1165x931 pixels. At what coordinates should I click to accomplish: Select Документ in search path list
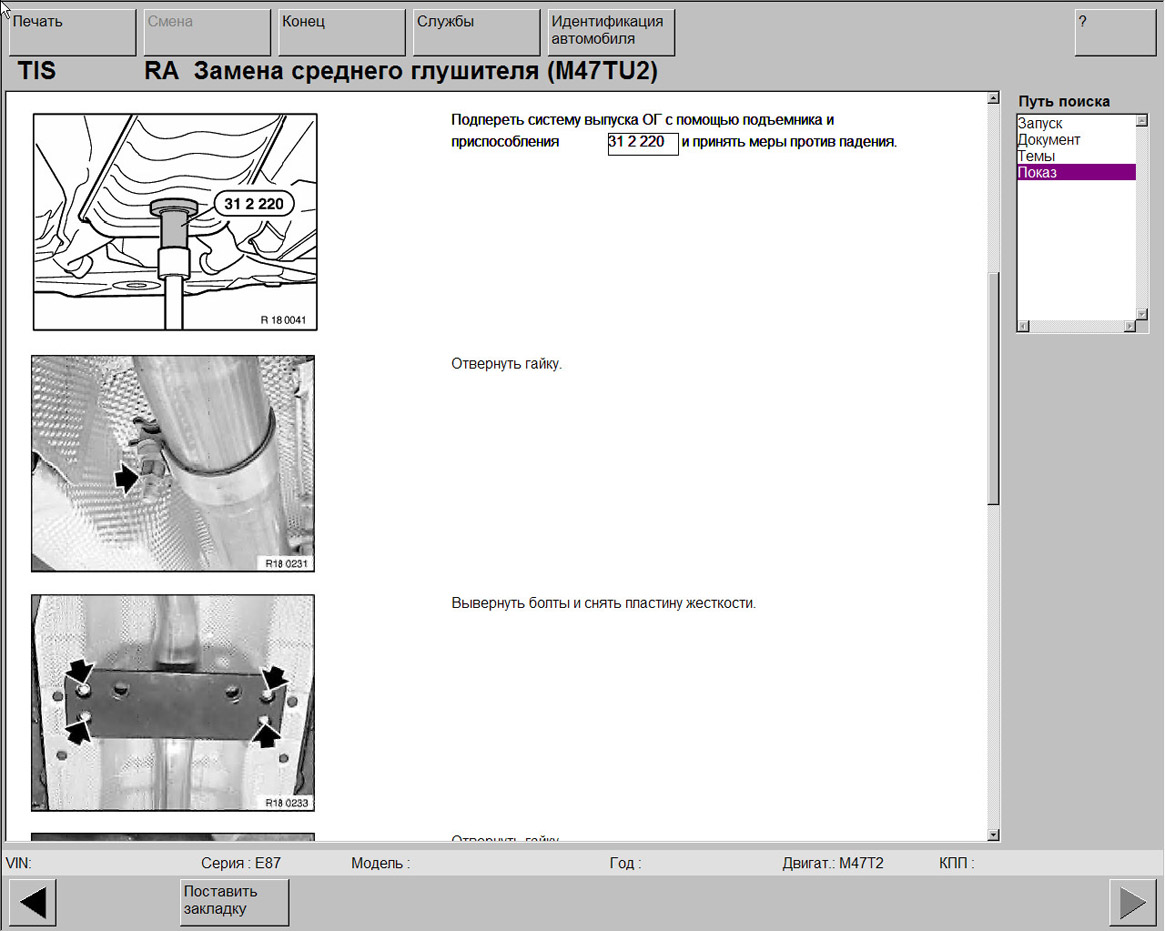click(1049, 140)
